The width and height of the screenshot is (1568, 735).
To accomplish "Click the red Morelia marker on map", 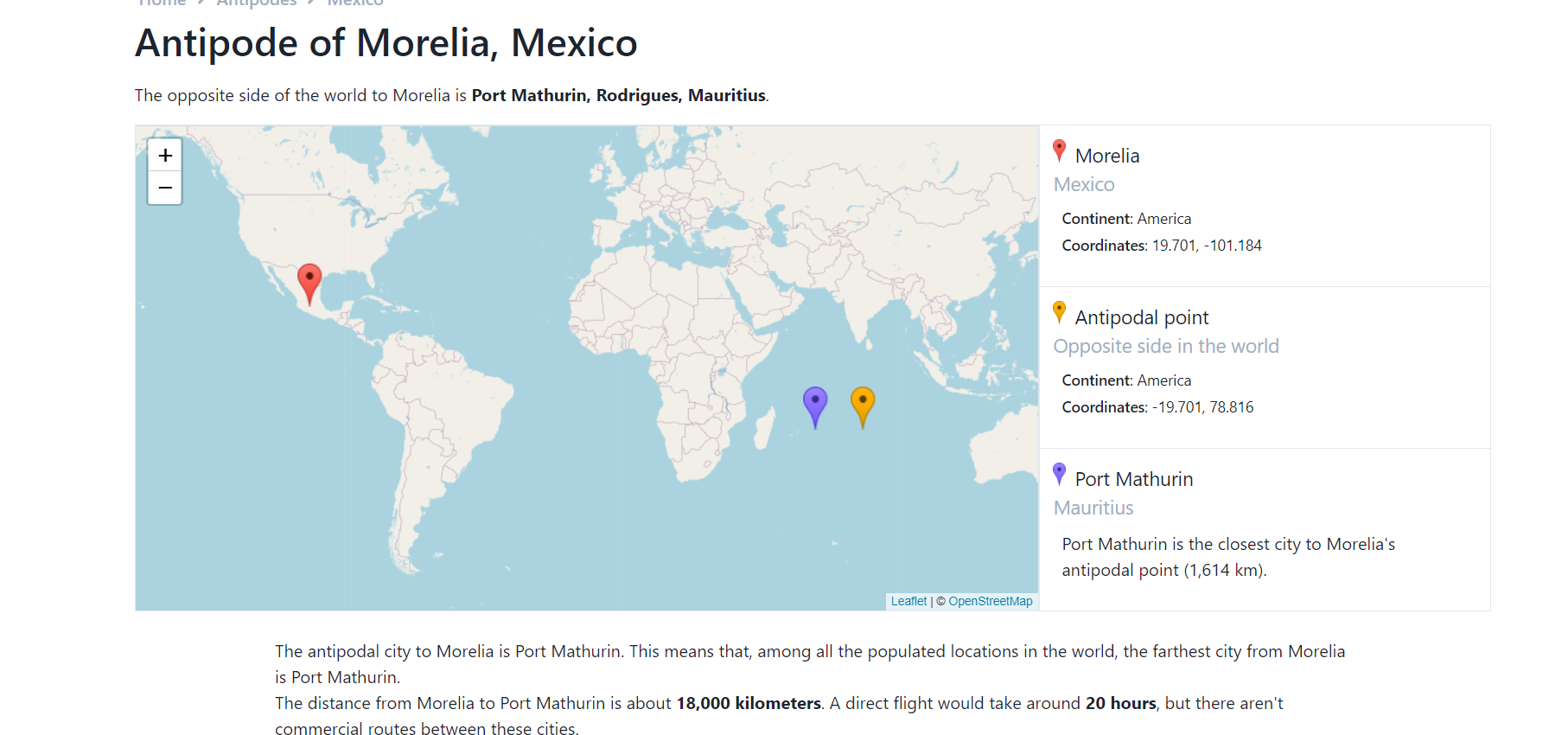I will pyautogui.click(x=309, y=282).
